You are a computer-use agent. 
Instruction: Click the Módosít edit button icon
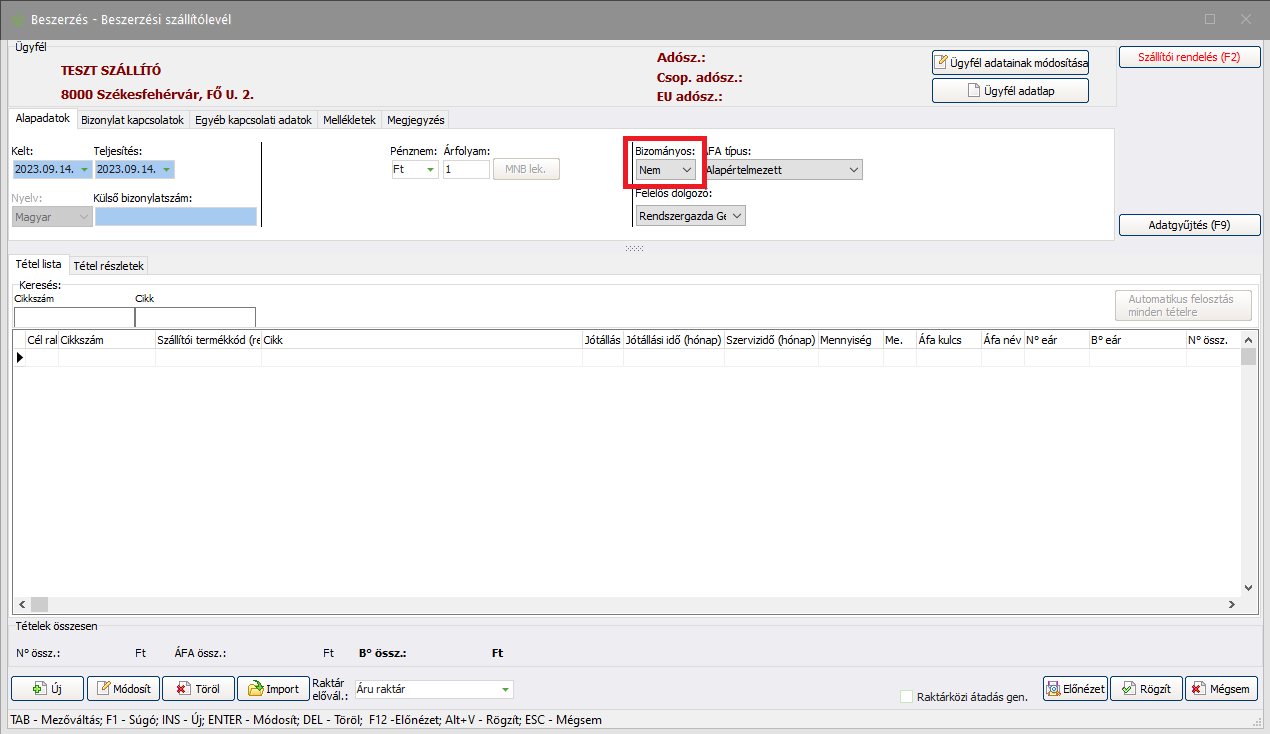pos(103,689)
